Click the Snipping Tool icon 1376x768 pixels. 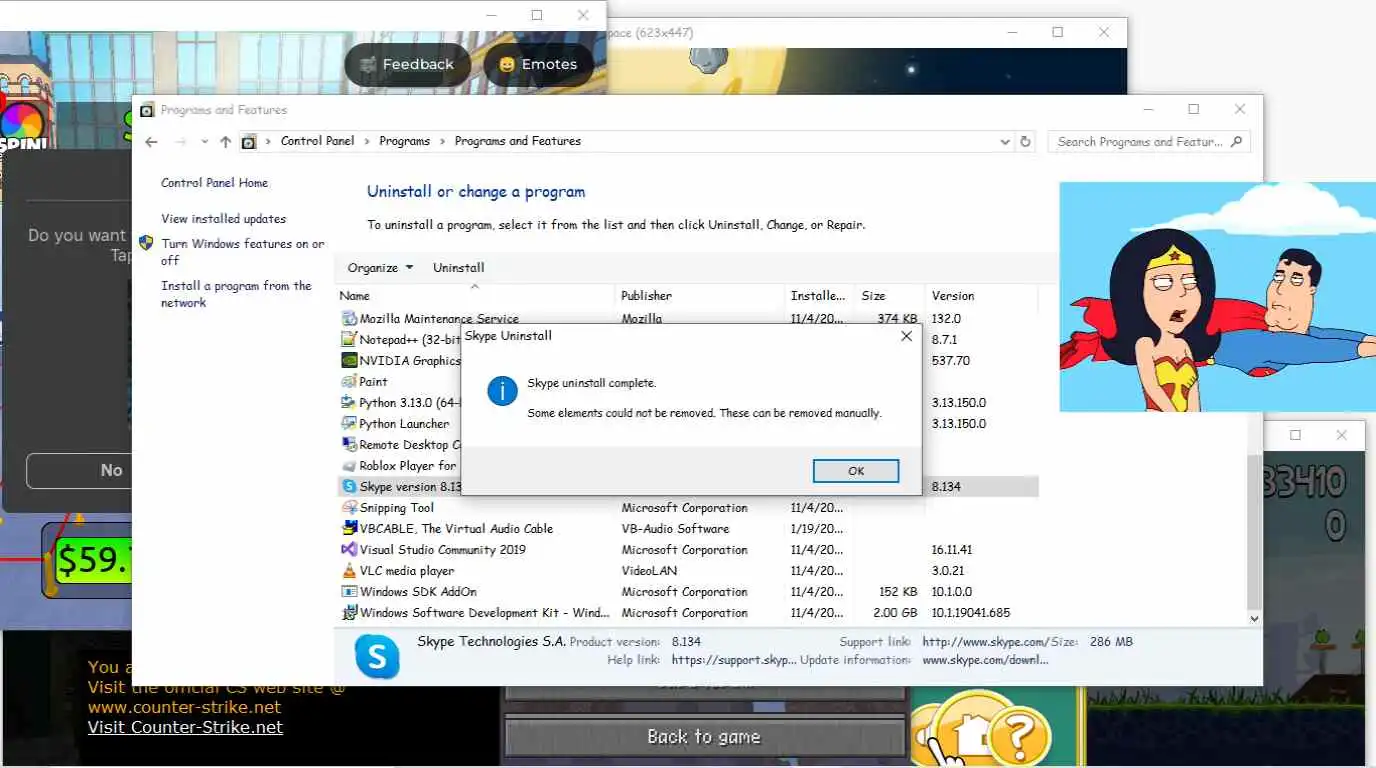click(x=349, y=508)
